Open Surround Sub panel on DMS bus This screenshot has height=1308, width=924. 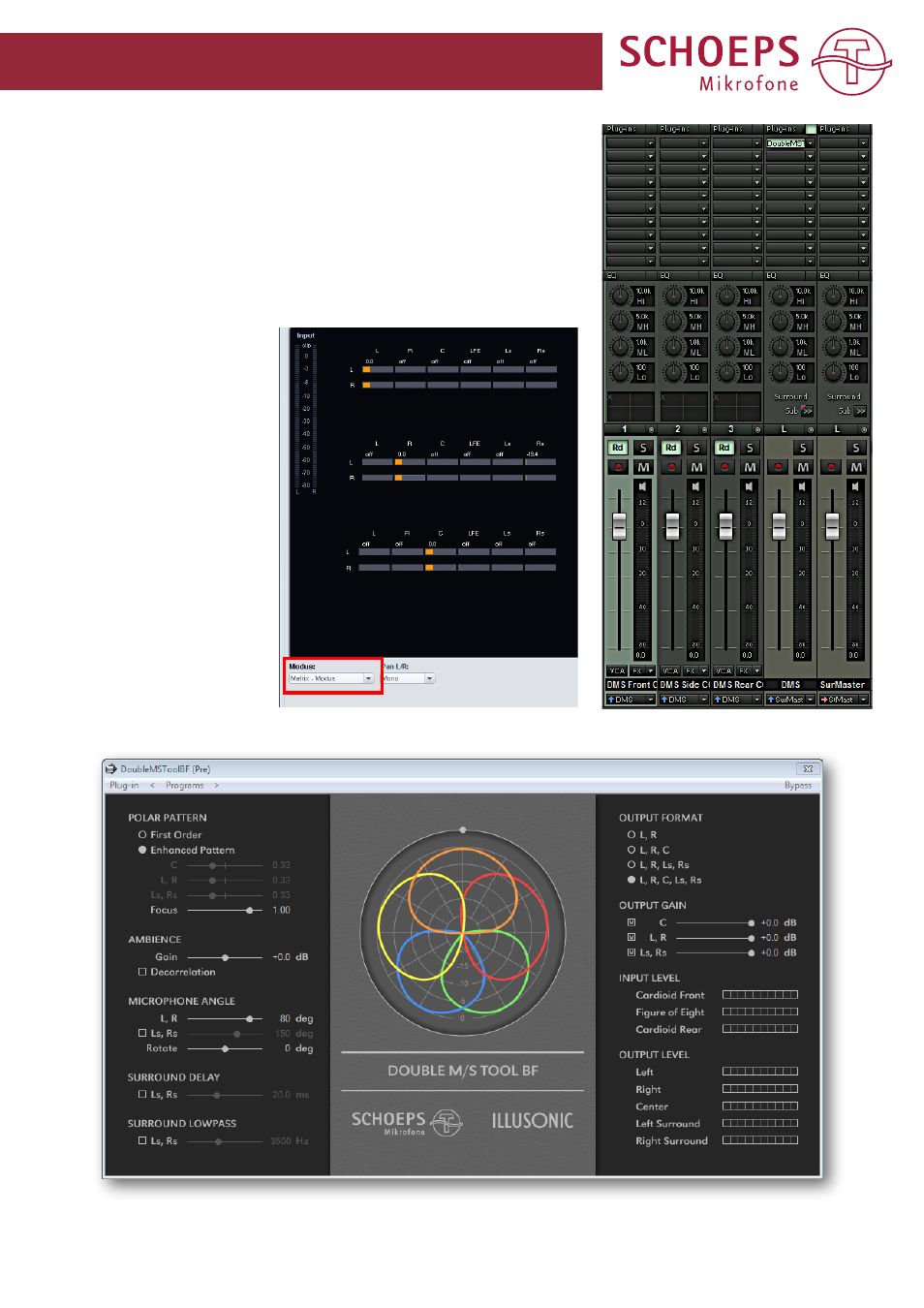pos(807,411)
